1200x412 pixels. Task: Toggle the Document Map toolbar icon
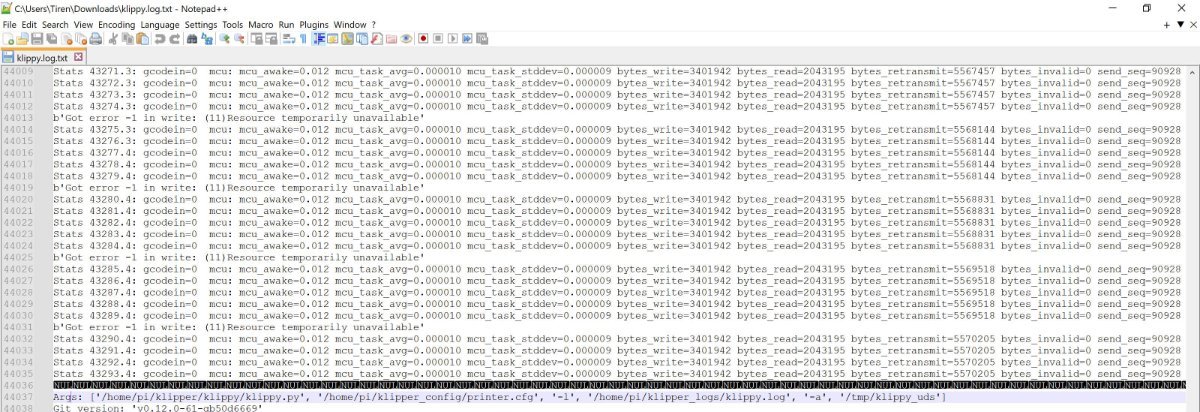[348, 39]
